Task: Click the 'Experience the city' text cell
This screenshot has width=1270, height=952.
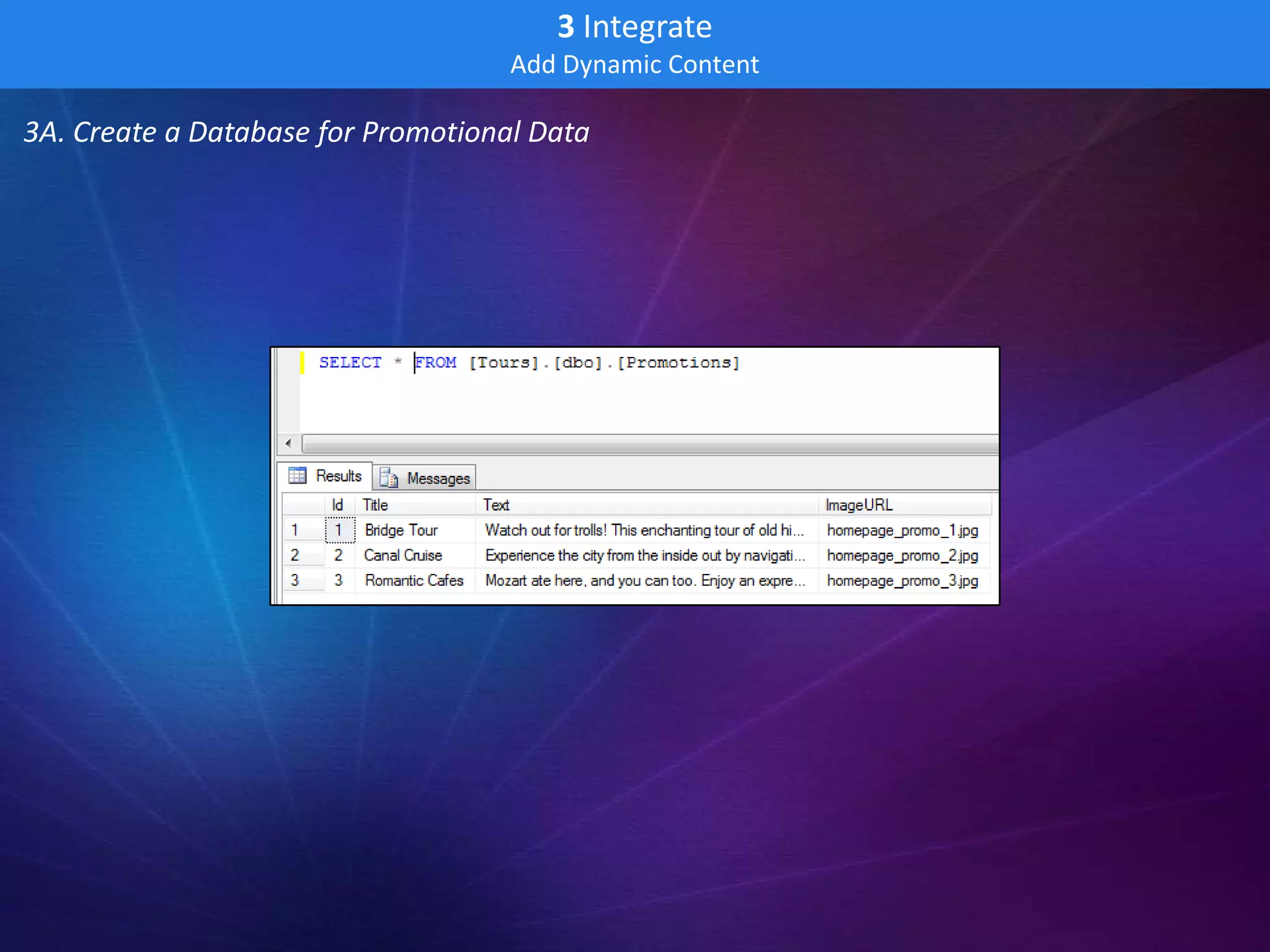Action: click(647, 555)
